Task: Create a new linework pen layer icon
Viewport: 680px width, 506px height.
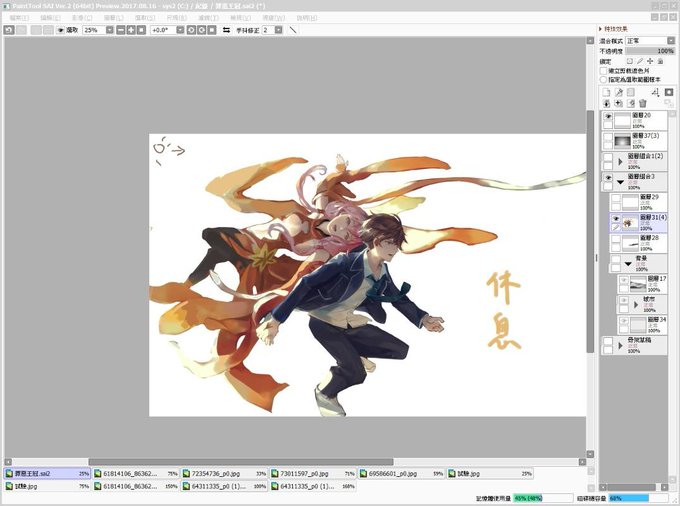Action: pyautogui.click(x=619, y=92)
